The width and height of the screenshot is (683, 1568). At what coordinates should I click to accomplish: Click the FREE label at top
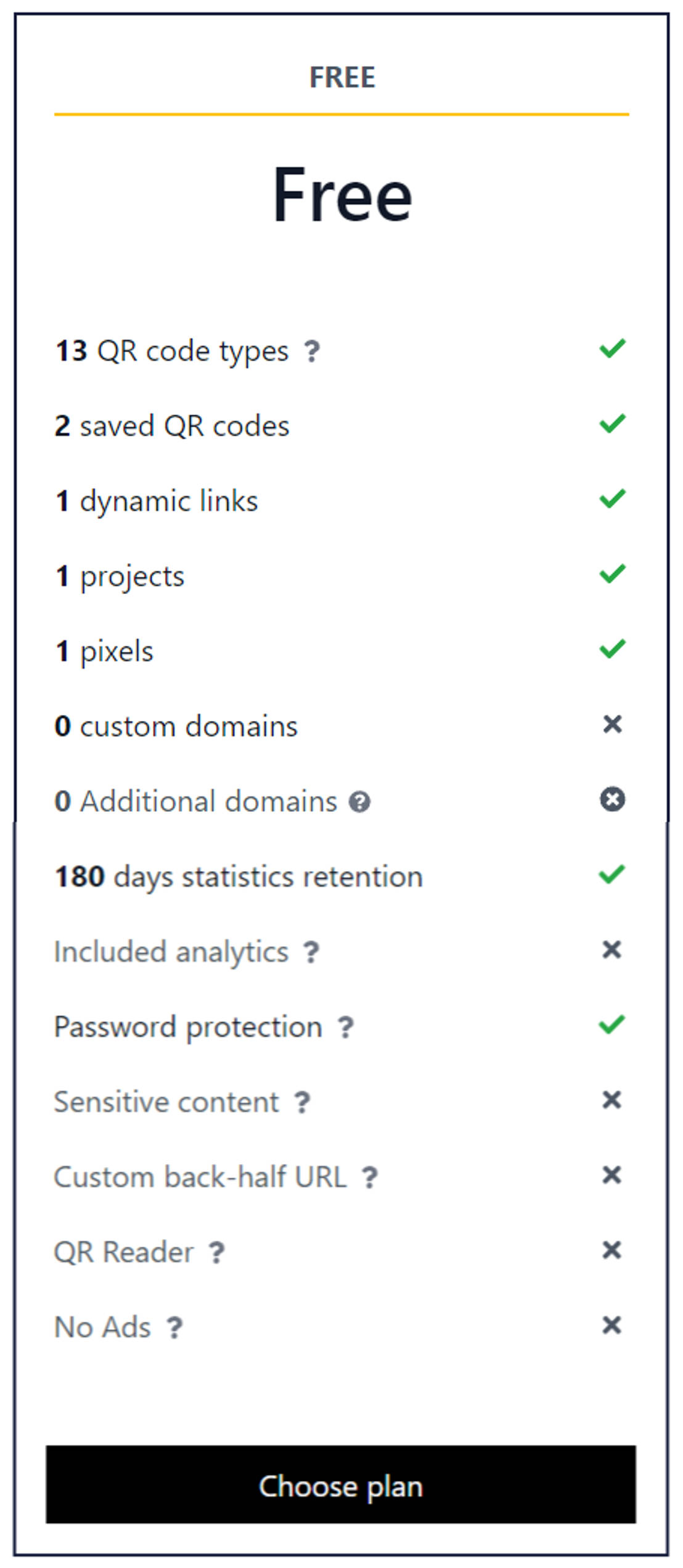342,78
